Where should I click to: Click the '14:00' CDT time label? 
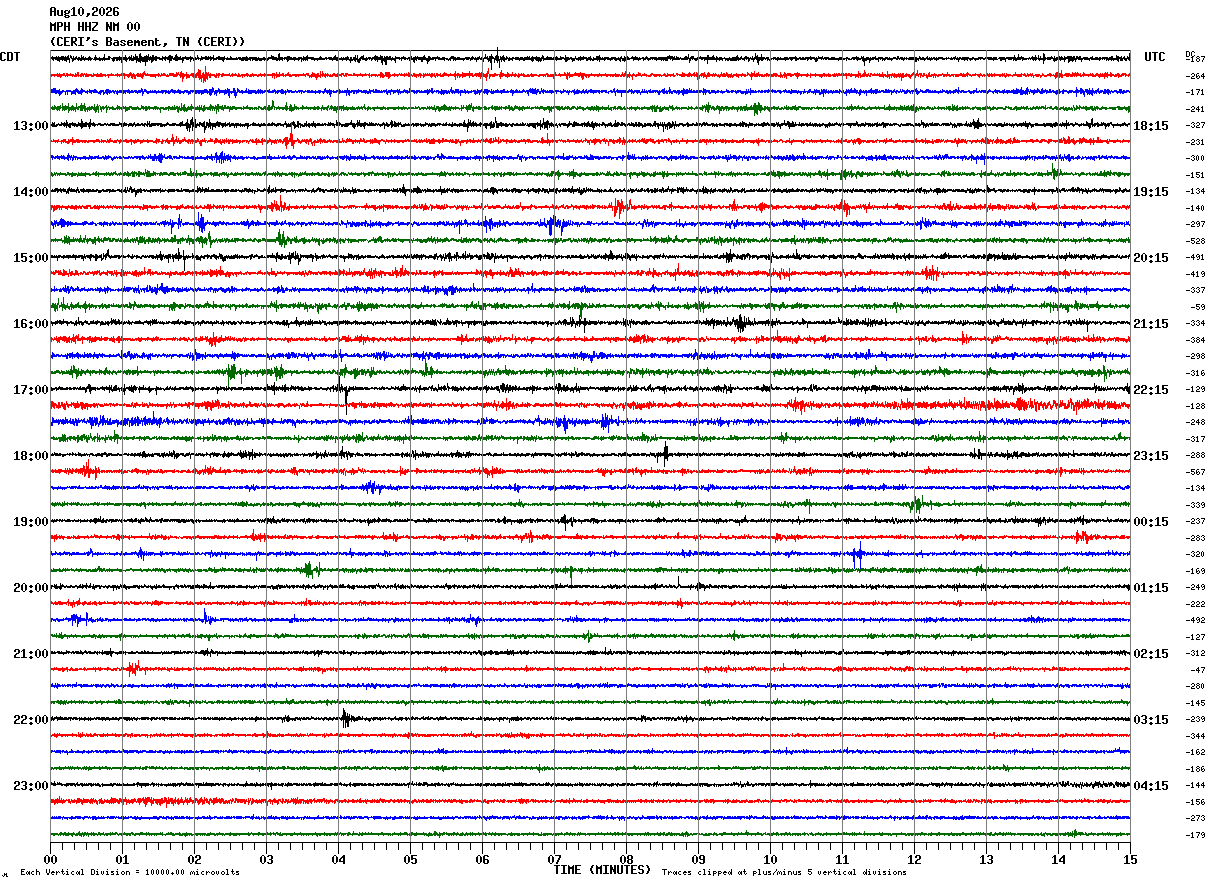coord(31,192)
